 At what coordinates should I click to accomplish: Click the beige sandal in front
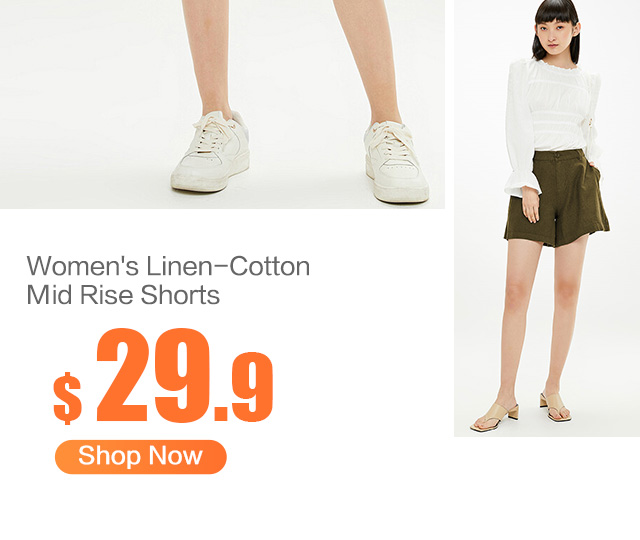[495, 417]
